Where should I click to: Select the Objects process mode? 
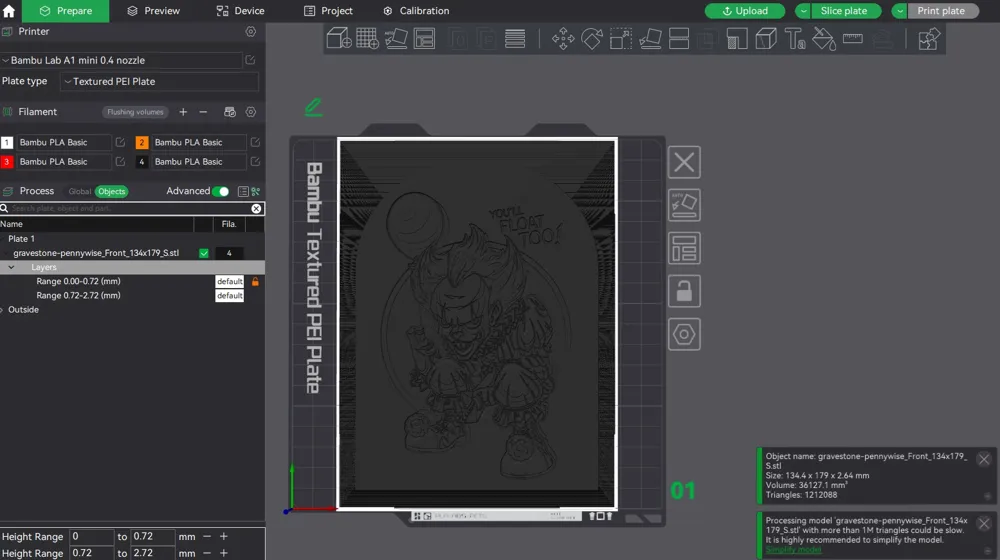click(x=112, y=191)
